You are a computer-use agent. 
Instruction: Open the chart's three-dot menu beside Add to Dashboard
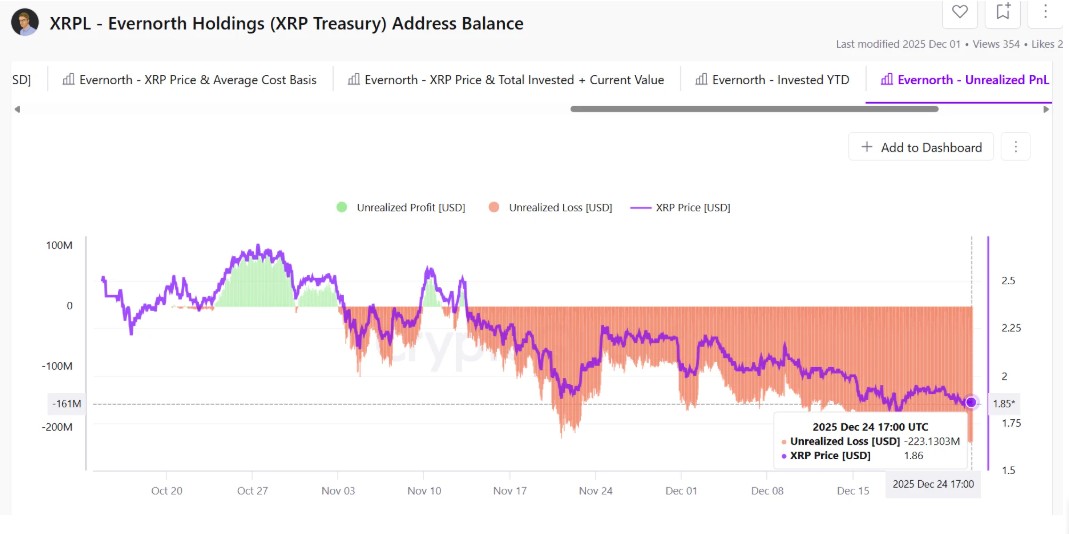coord(1015,147)
